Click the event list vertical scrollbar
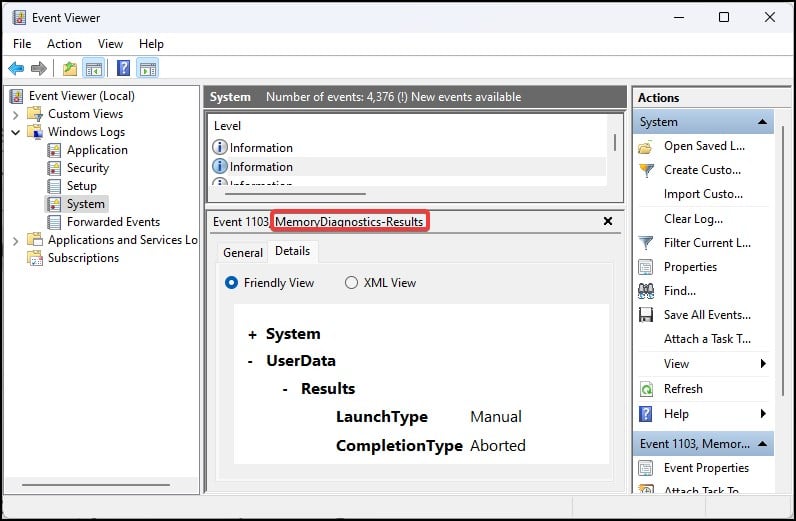 tap(615, 143)
